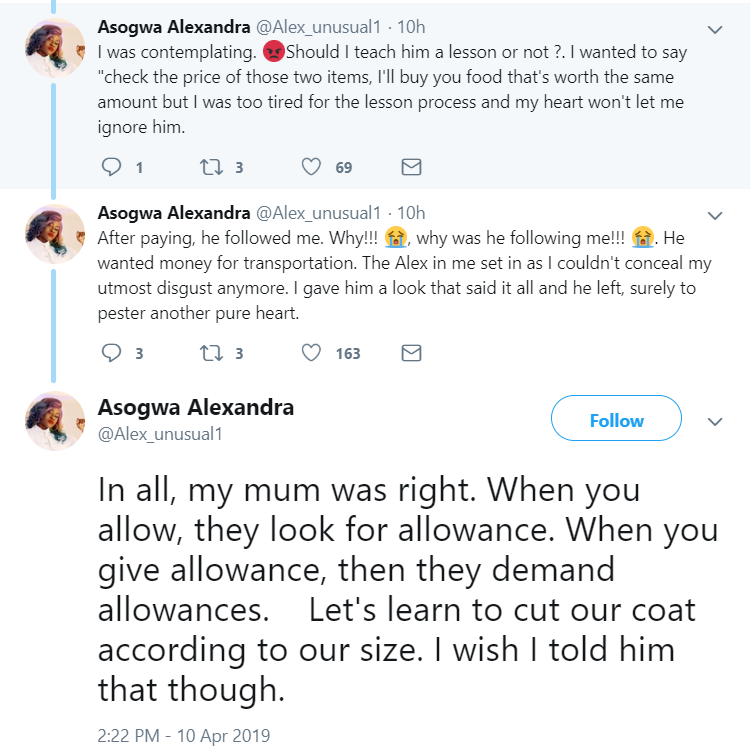Expand options chevron on 'After paying' tweet
Image resolution: width=750 pixels, height=753 pixels.
click(x=715, y=215)
